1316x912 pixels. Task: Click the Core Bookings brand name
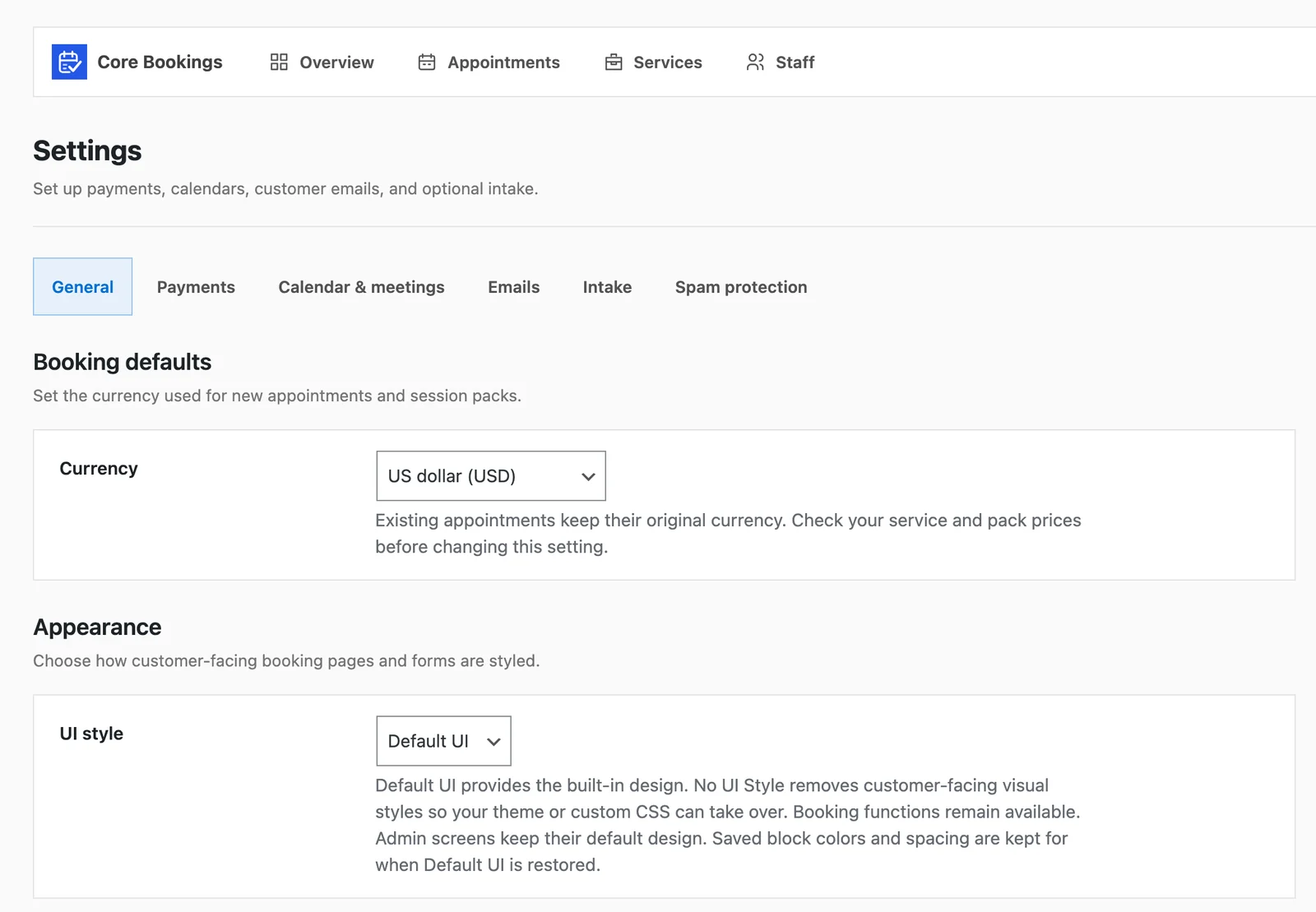[x=160, y=62]
